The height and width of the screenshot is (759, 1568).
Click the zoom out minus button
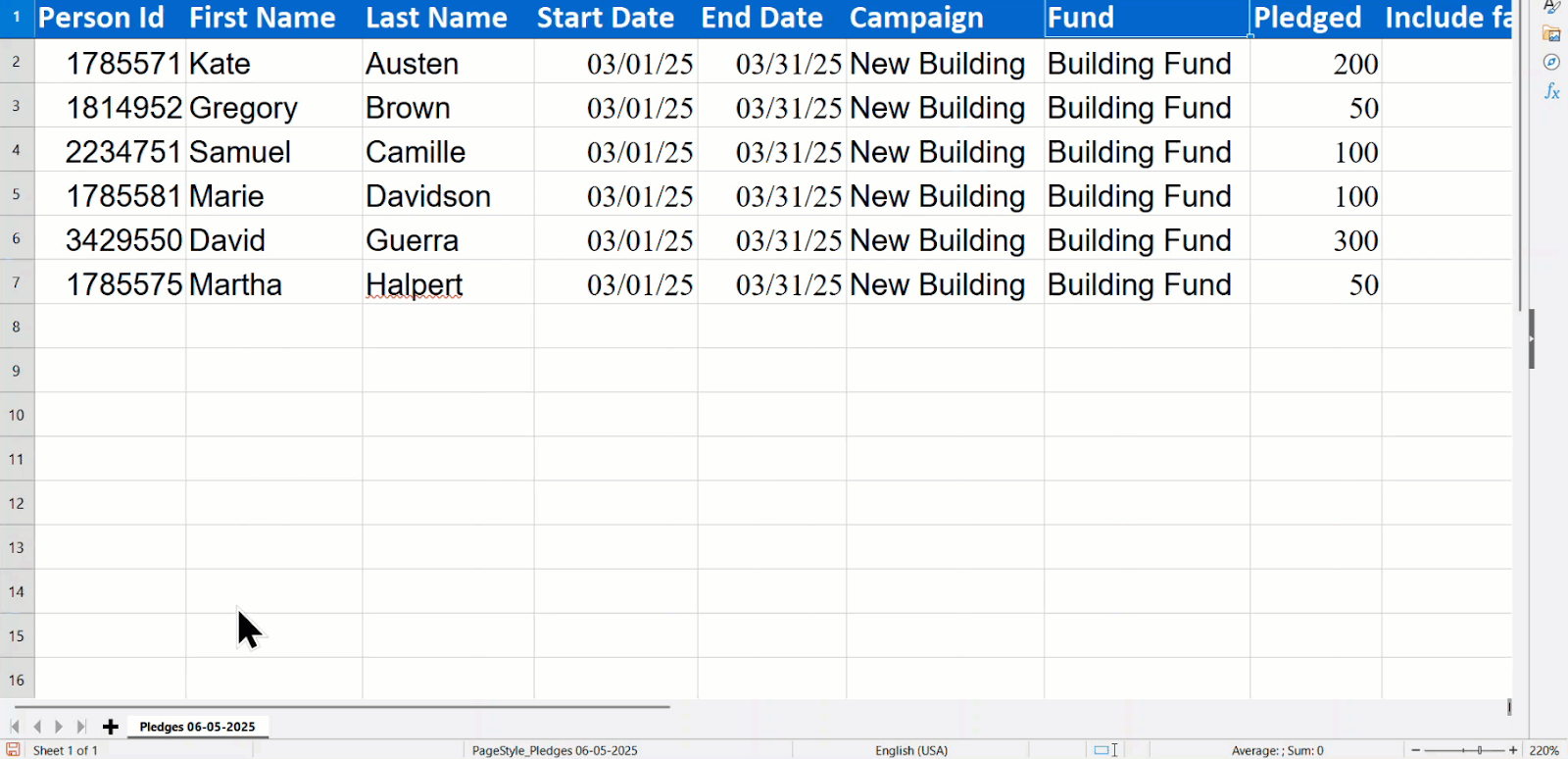click(1416, 750)
